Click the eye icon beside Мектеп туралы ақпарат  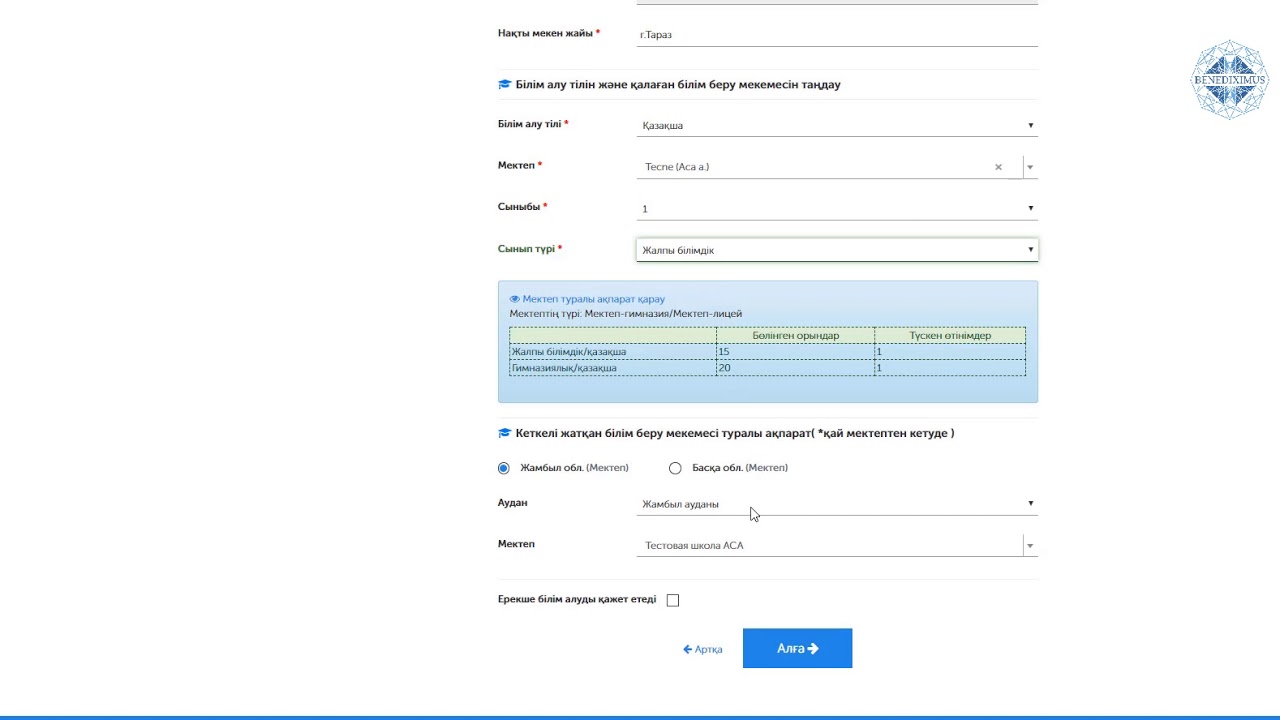point(515,299)
